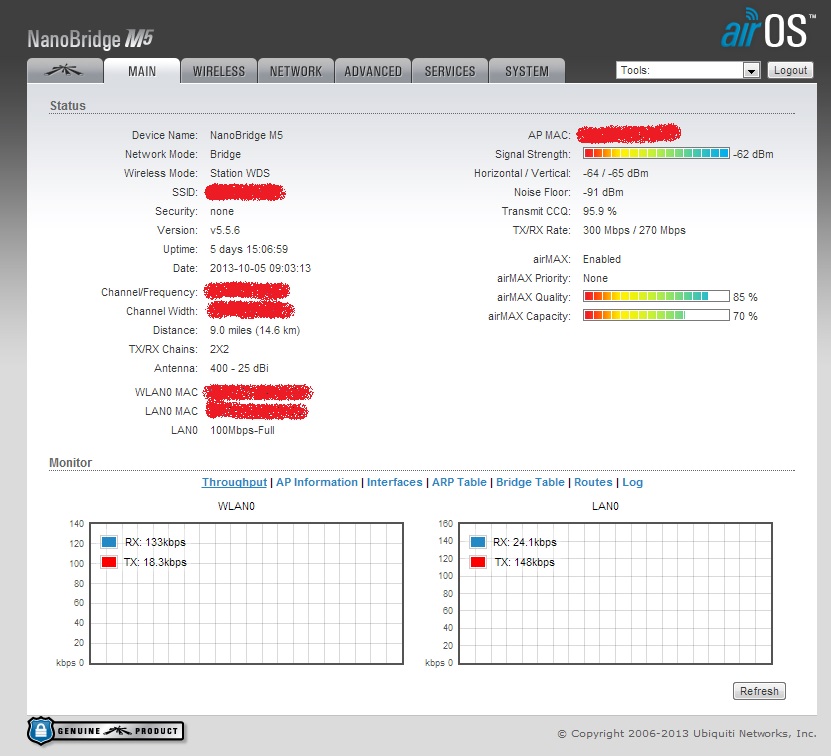Open the ADVANCED tab
The height and width of the screenshot is (756, 831).
pos(373,71)
